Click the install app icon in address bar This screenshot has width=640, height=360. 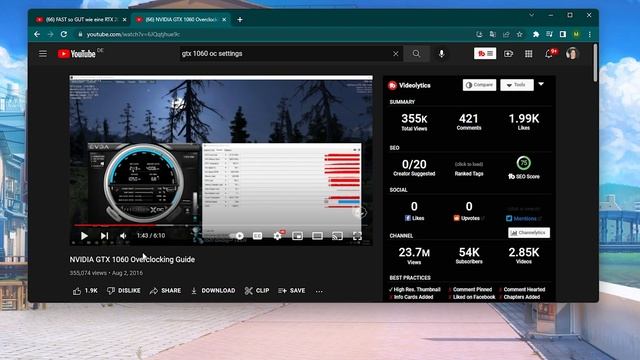479,34
